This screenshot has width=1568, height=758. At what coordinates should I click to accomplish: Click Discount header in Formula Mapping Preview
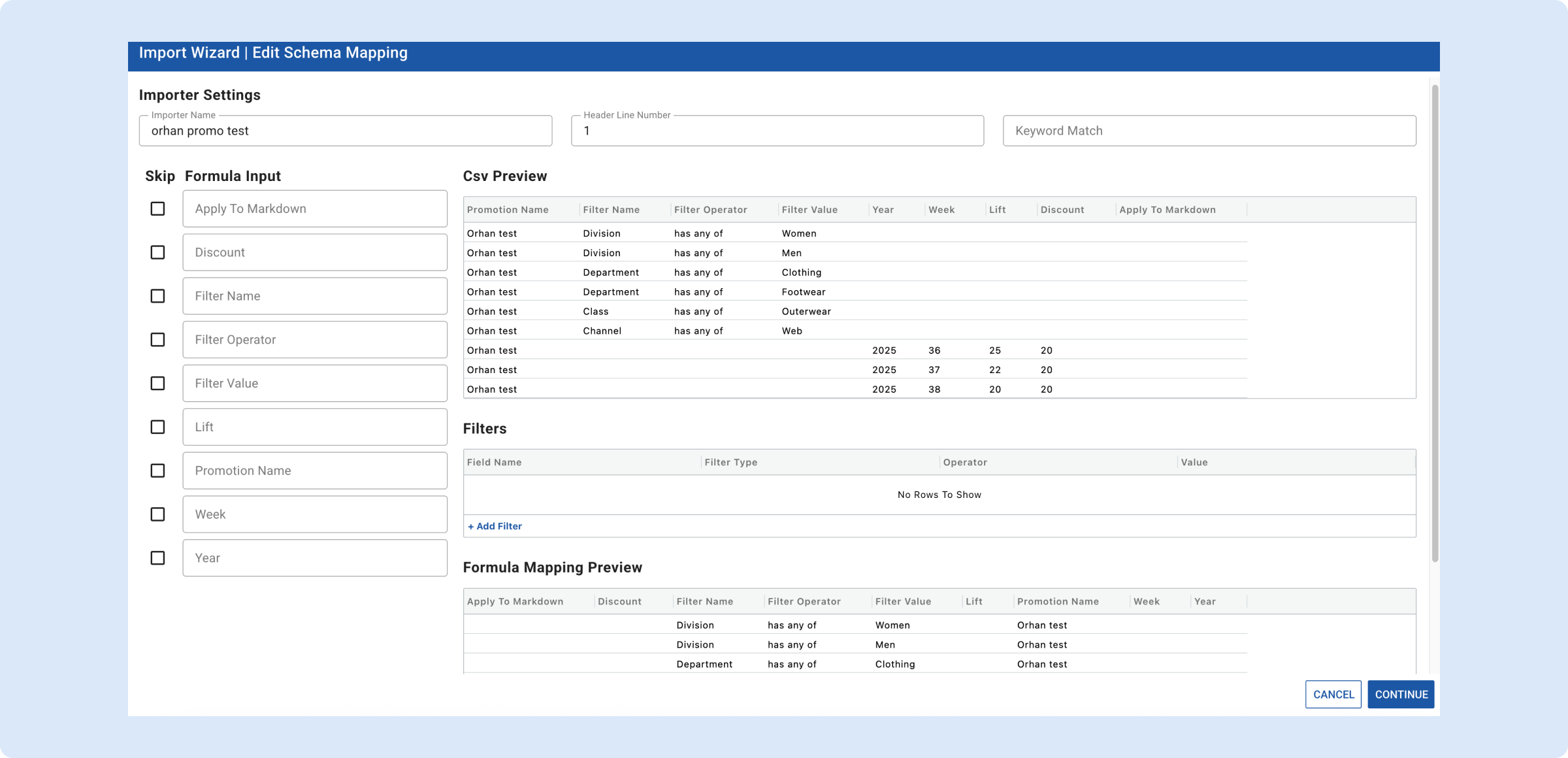pyautogui.click(x=619, y=602)
